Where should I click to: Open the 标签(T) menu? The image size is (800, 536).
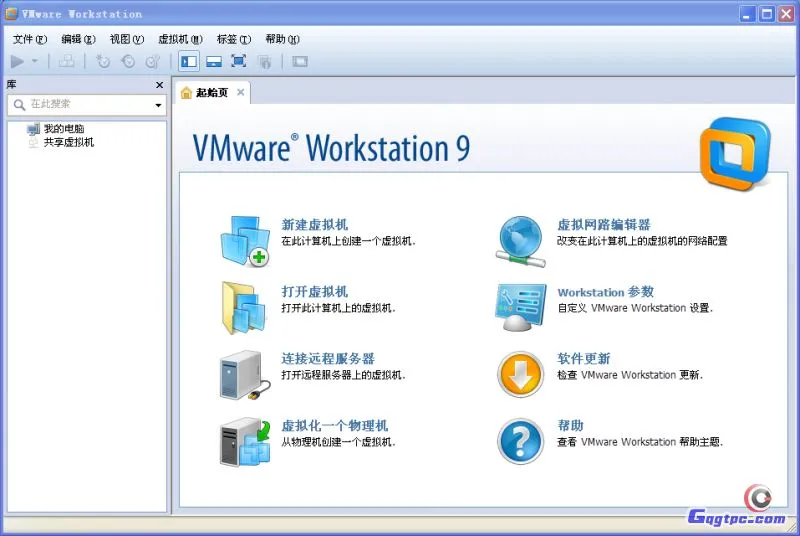tap(234, 39)
